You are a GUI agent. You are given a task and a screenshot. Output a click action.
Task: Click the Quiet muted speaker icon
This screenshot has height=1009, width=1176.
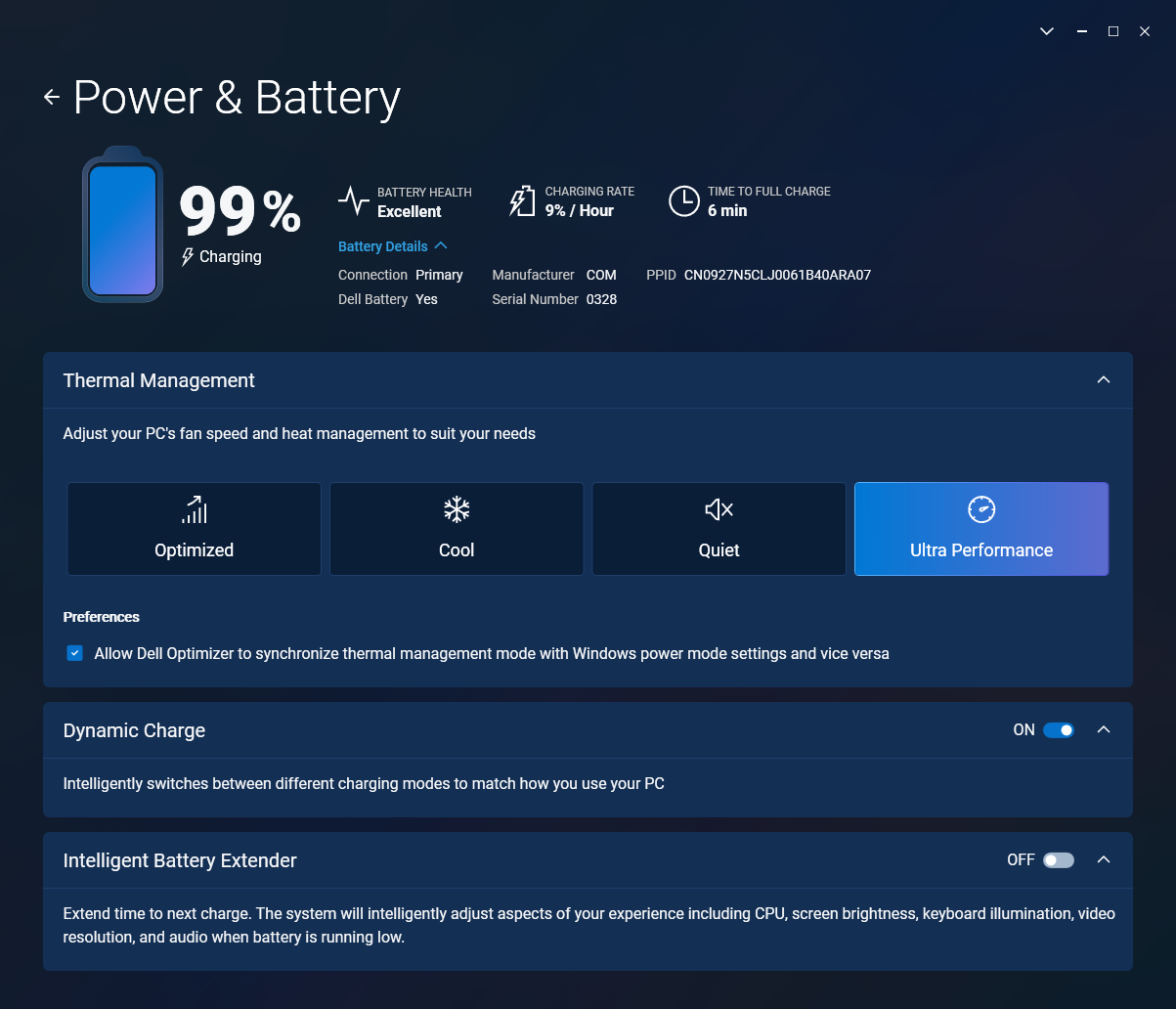(719, 509)
